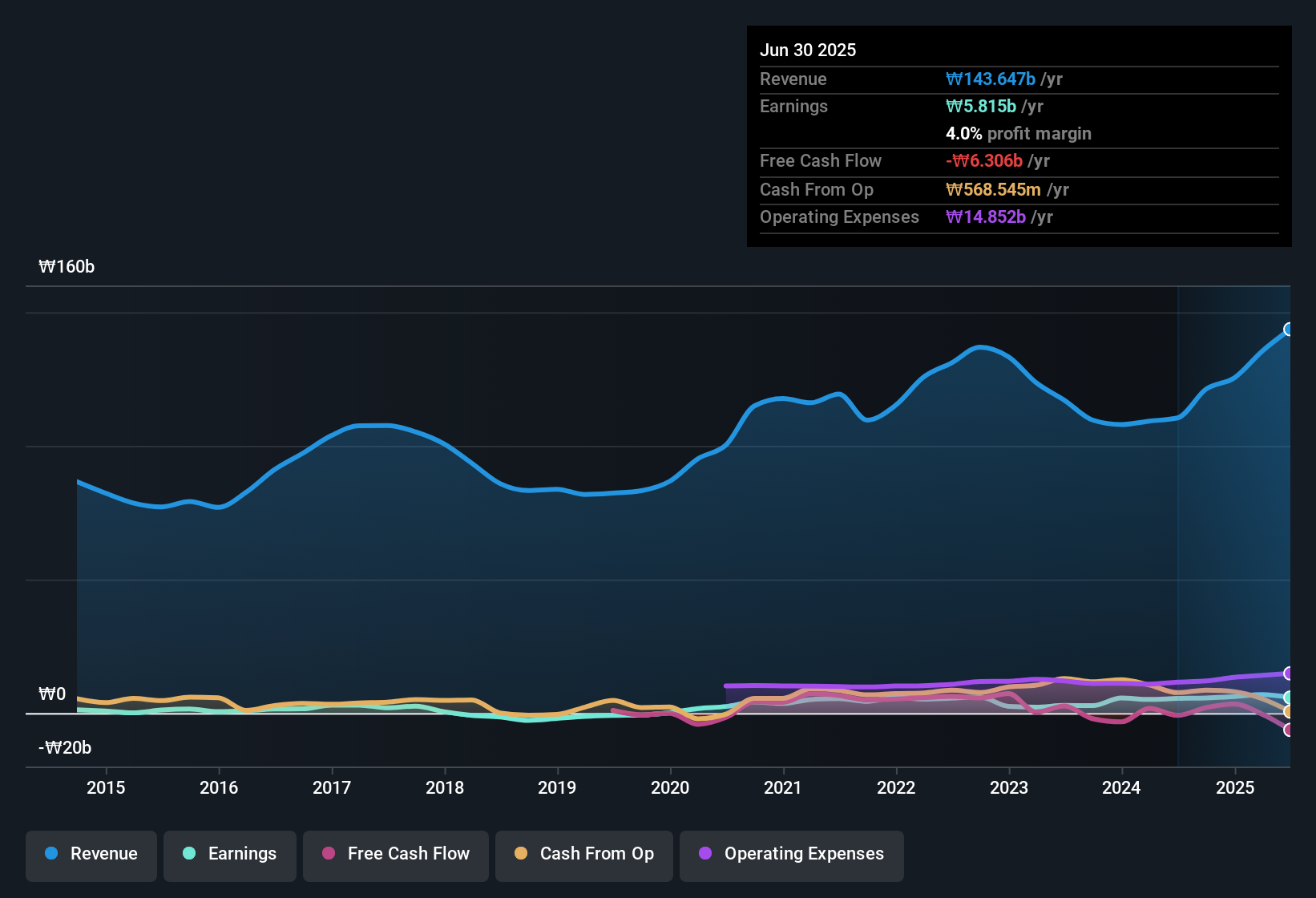This screenshot has height=898, width=1316.
Task: Expand the Cash From Op legend item
Action: (583, 854)
